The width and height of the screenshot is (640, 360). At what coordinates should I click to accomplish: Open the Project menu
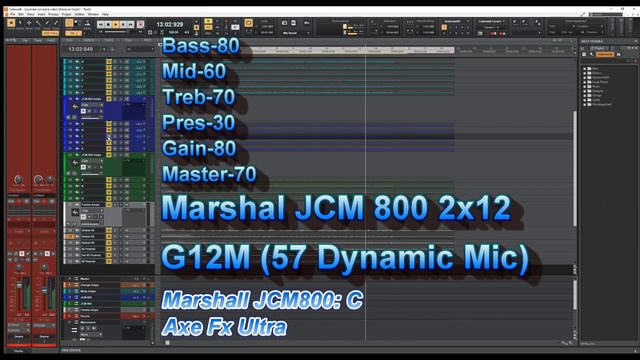coord(67,14)
